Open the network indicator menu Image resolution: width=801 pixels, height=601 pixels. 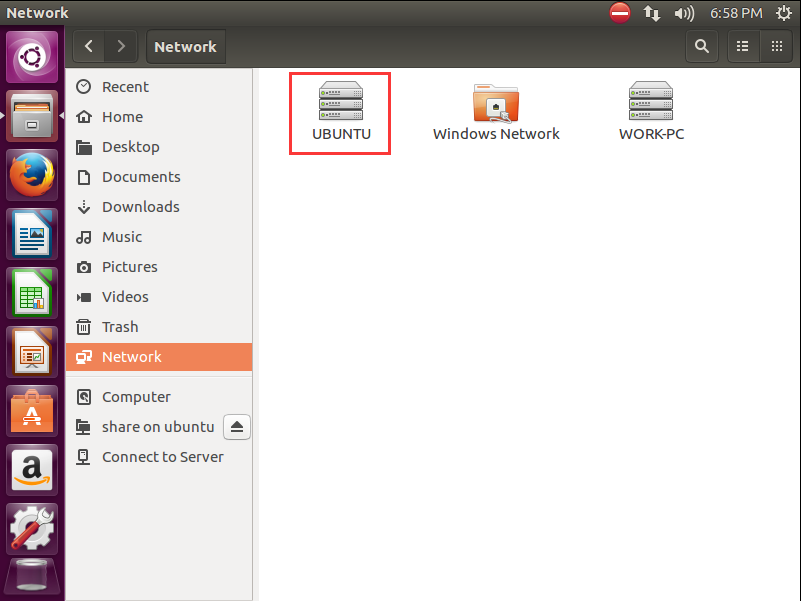[x=651, y=13]
